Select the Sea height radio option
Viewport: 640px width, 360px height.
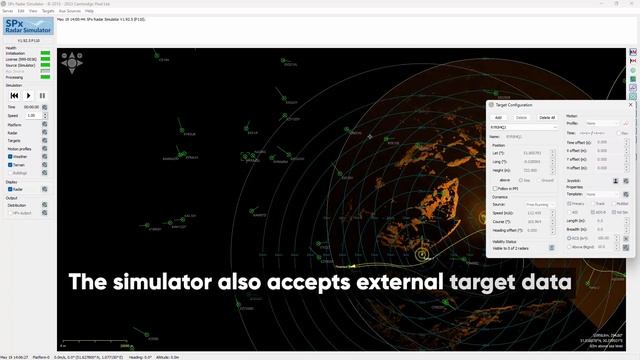(x=521, y=180)
